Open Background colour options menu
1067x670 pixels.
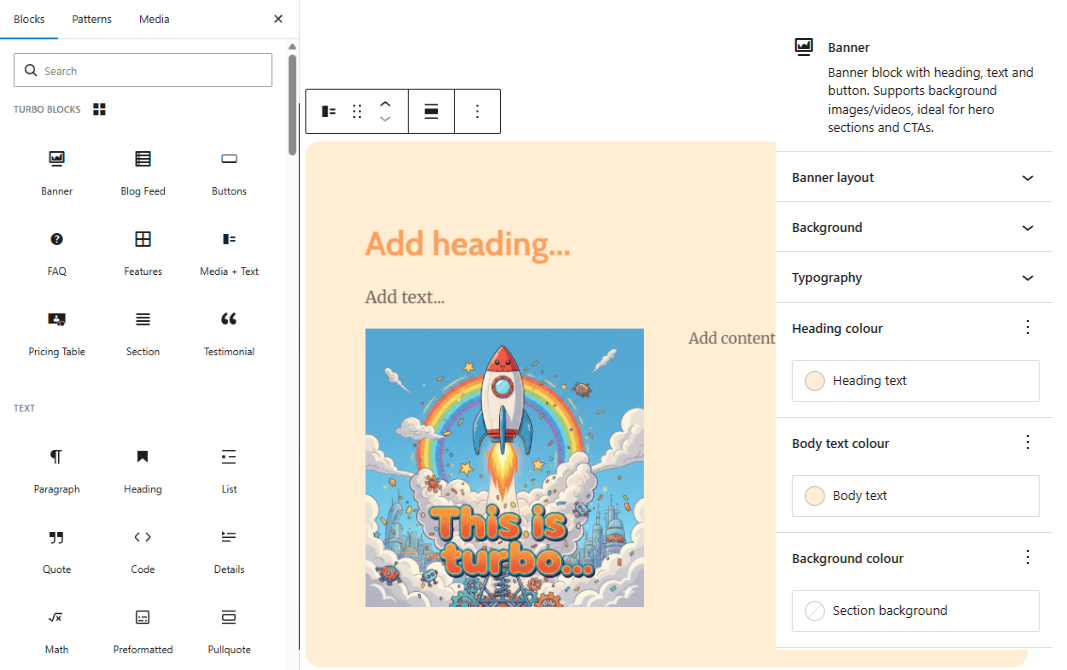pyautogui.click(x=1028, y=558)
